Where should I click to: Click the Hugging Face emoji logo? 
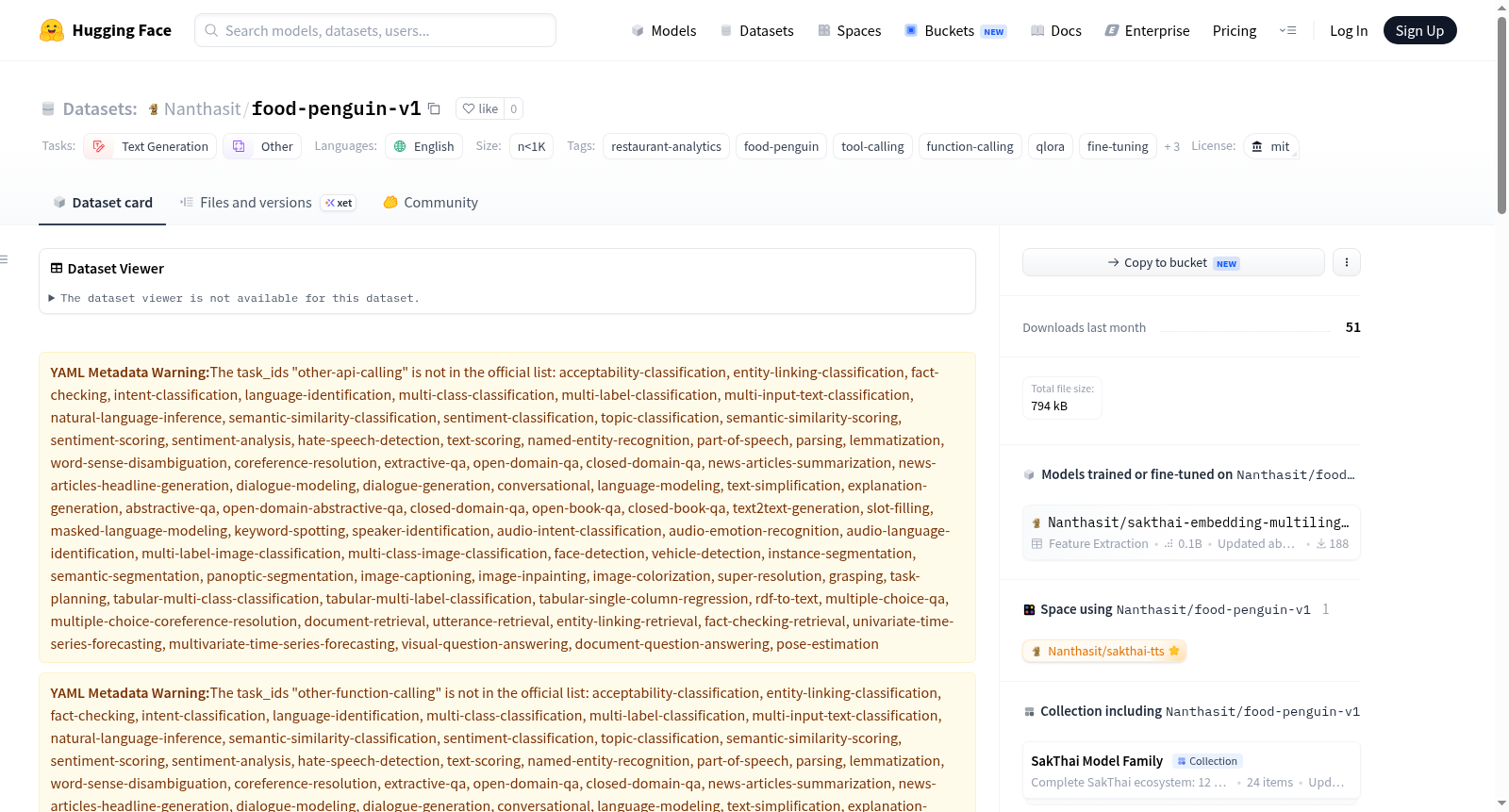[52, 30]
